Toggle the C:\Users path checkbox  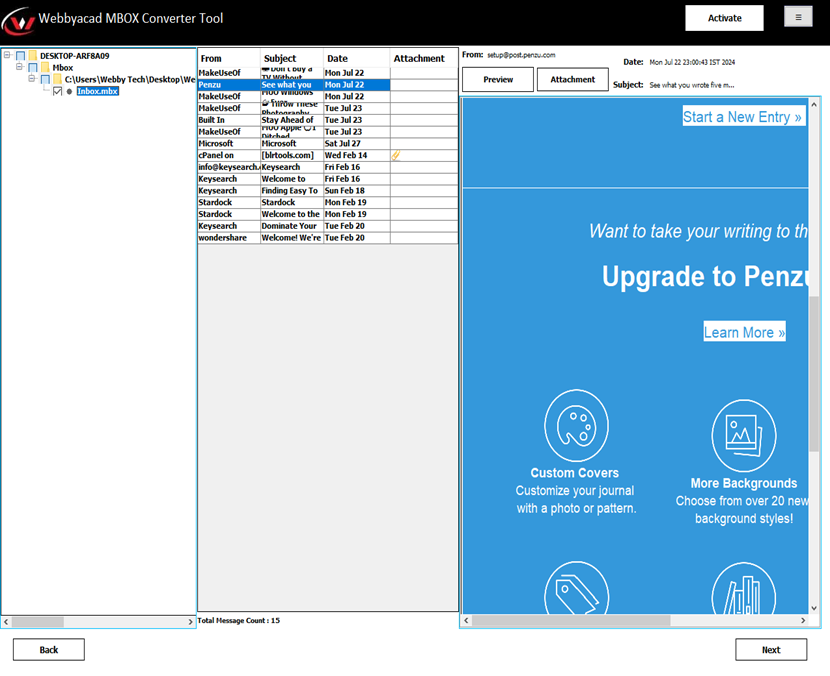coord(45,79)
